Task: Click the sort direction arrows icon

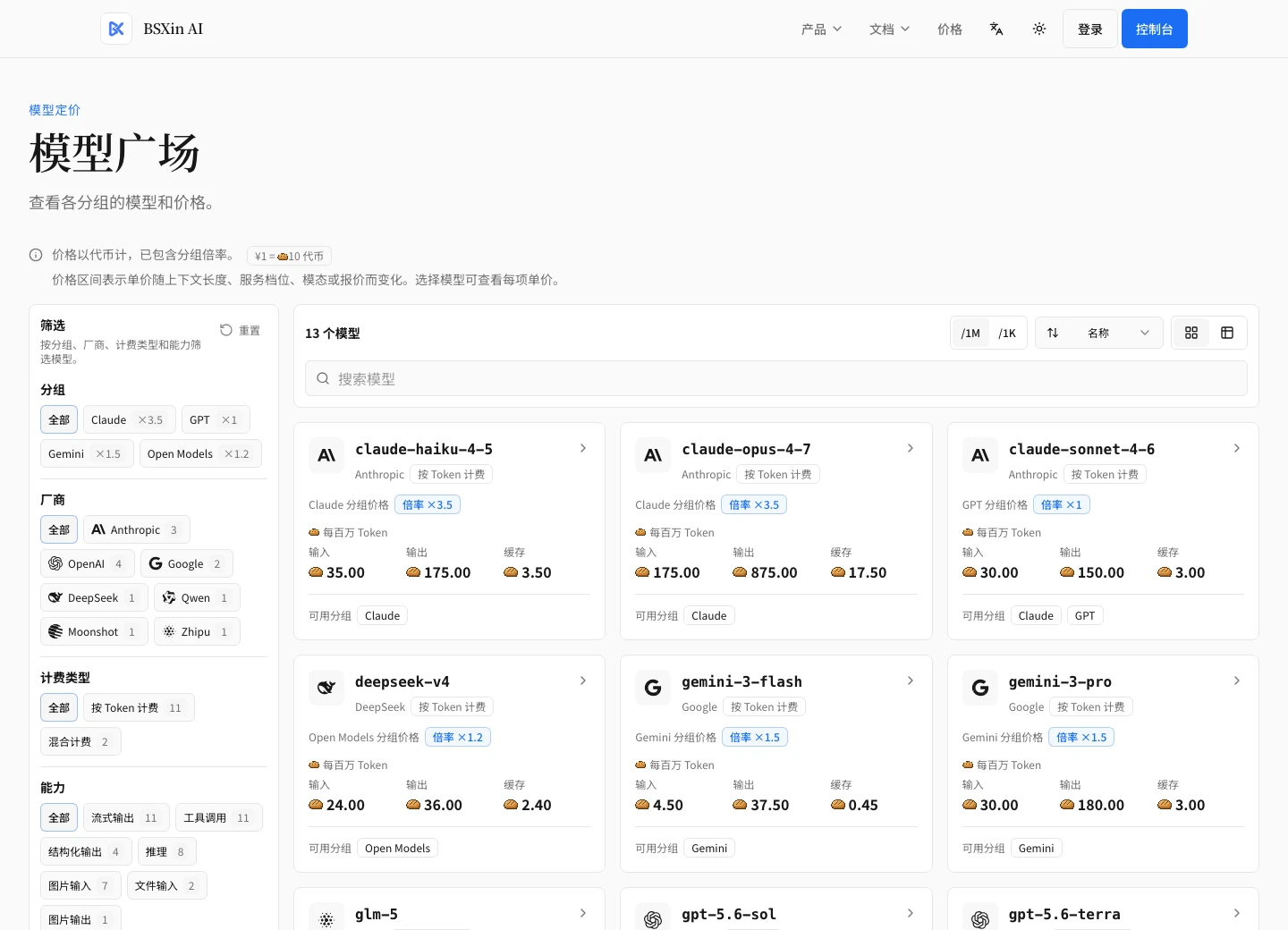Action: (1053, 333)
